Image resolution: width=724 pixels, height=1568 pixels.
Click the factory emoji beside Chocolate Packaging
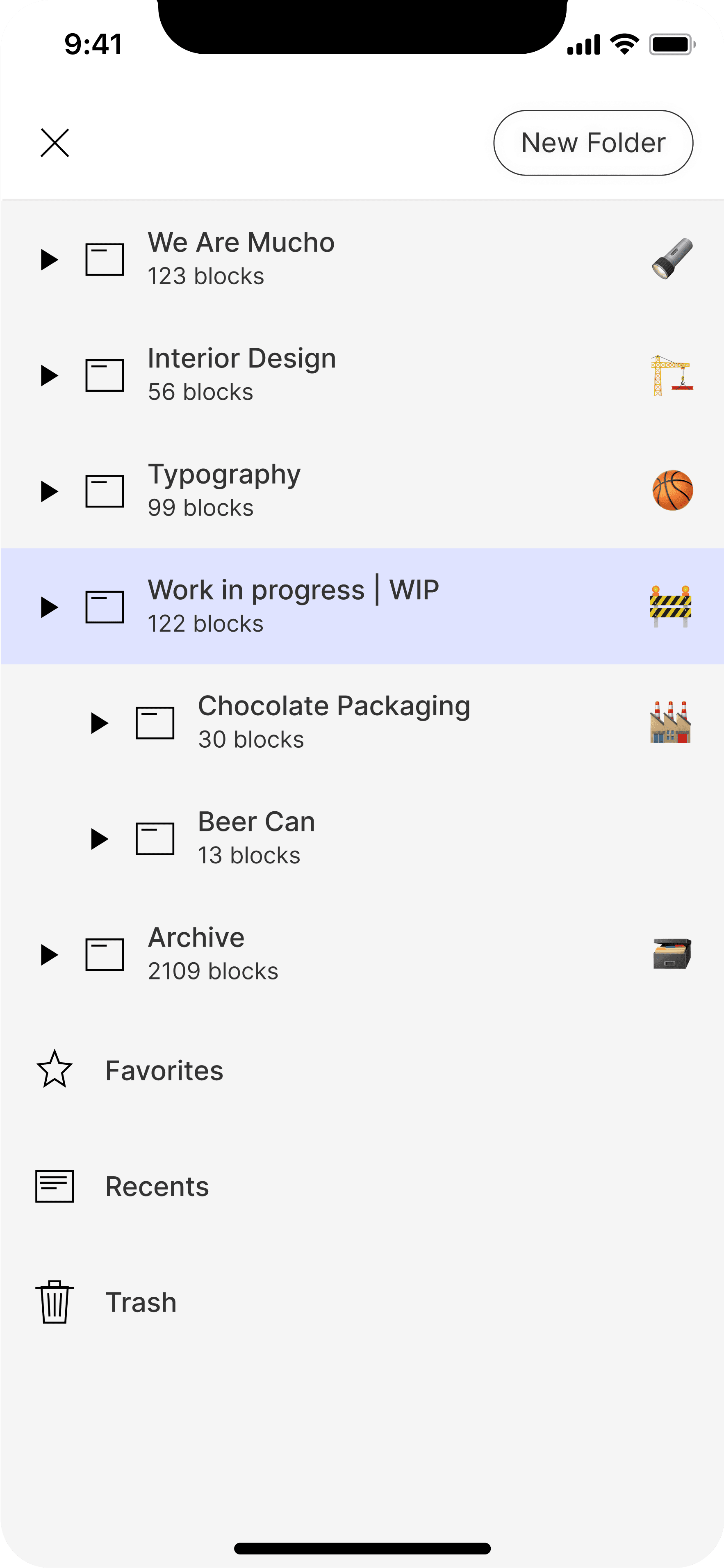click(670, 722)
